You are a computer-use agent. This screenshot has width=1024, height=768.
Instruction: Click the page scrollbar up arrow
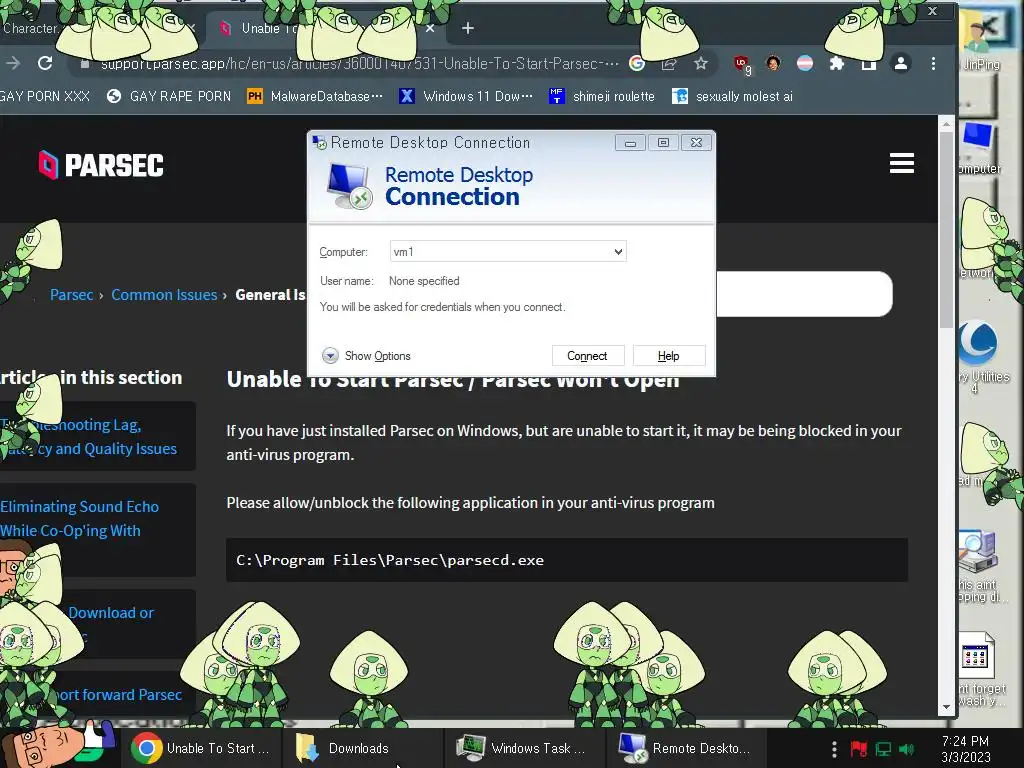click(x=946, y=123)
